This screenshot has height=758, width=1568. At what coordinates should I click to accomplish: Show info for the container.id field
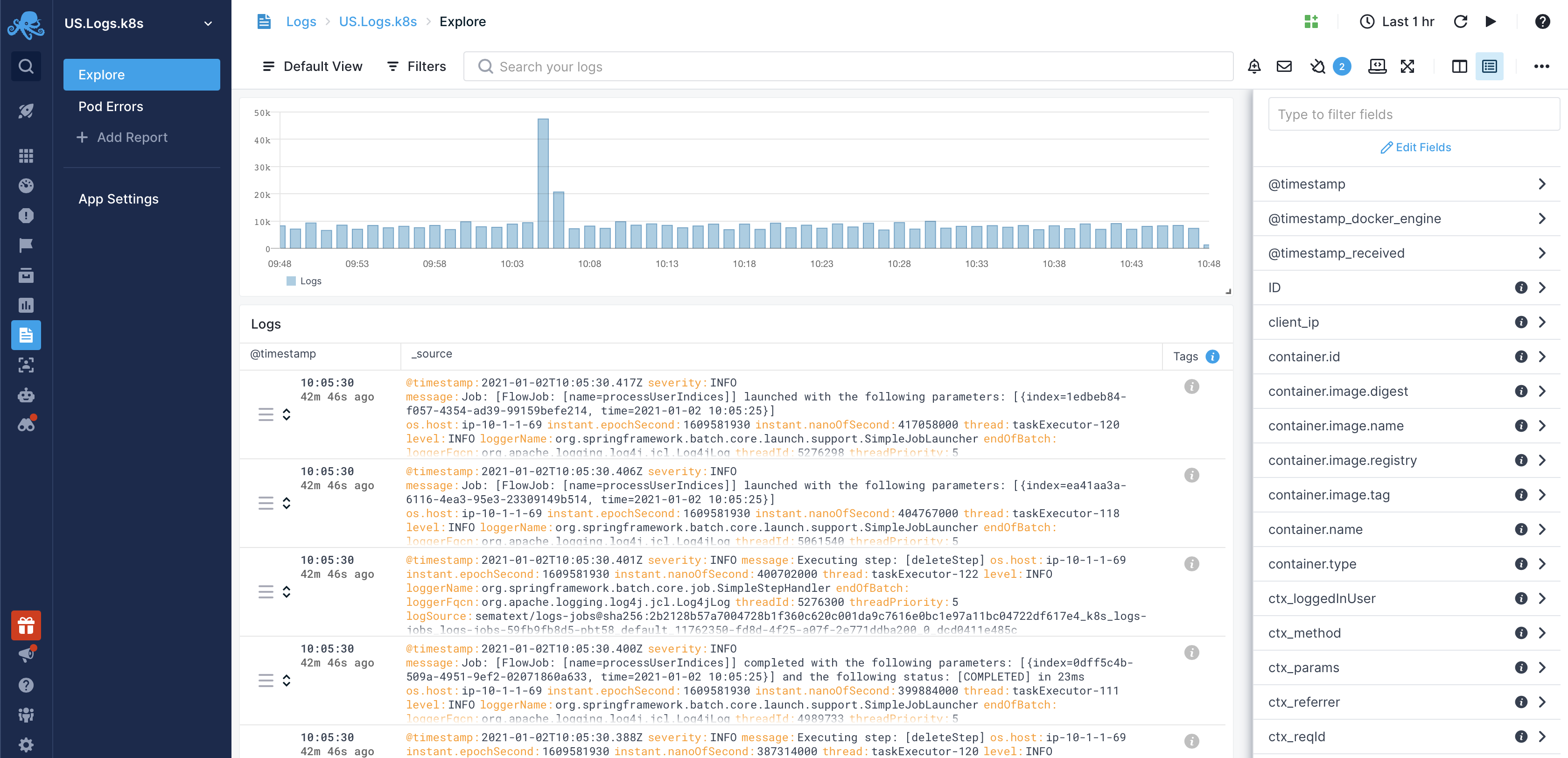click(x=1520, y=357)
